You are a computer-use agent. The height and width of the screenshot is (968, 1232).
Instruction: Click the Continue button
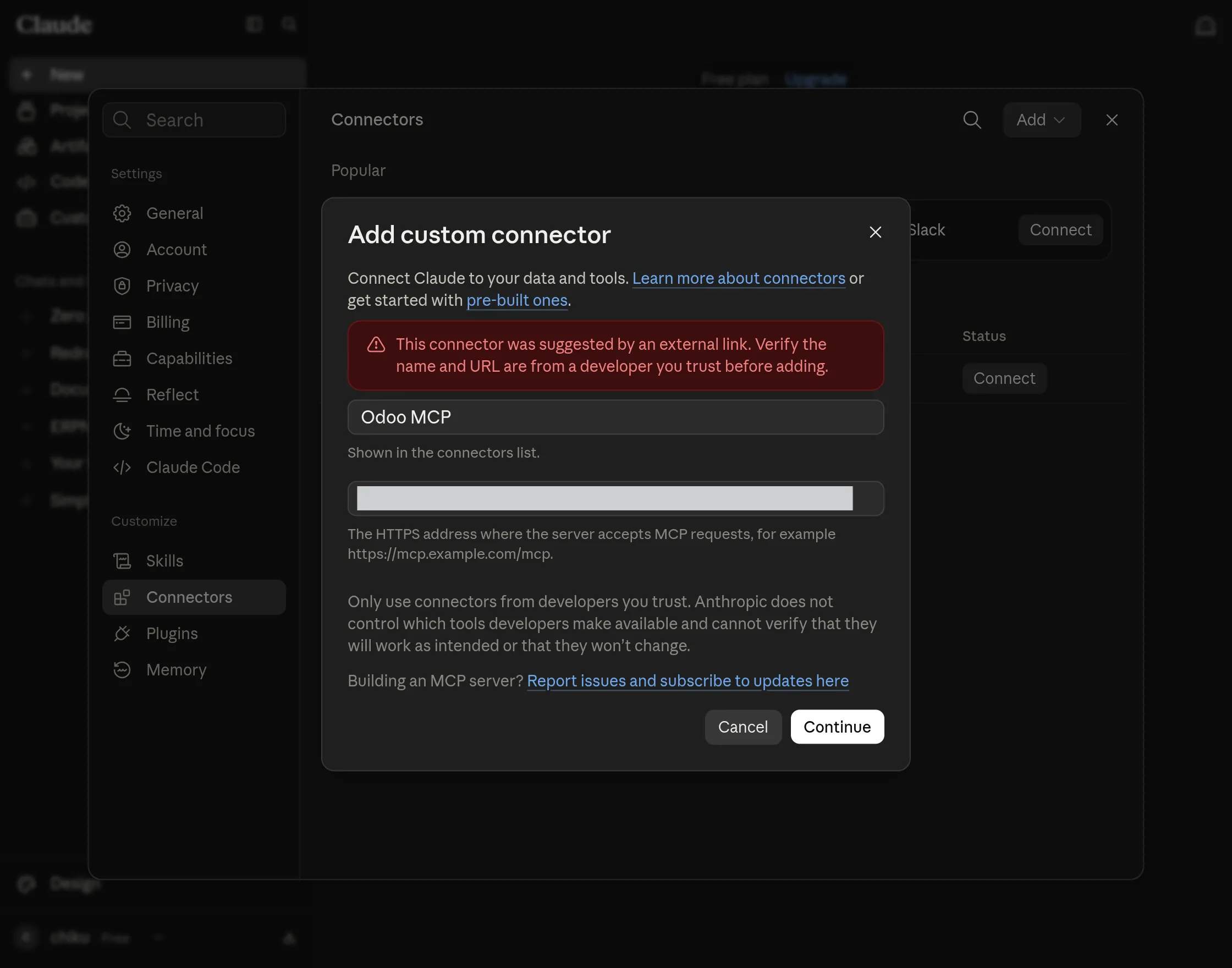(837, 727)
